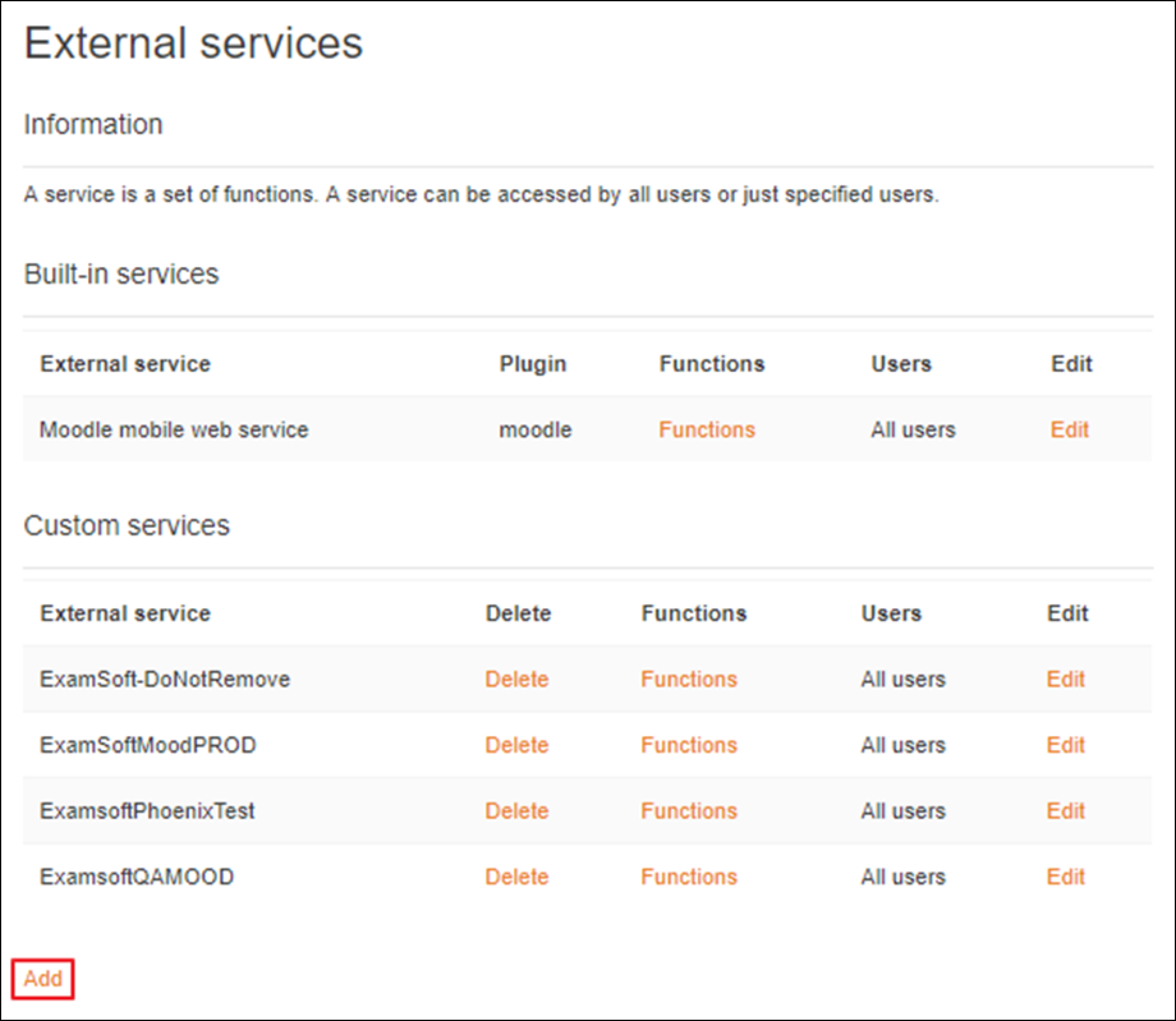1176x1021 pixels.
Task: View Functions of ExamSoft-DoNotRemove
Action: [689, 679]
